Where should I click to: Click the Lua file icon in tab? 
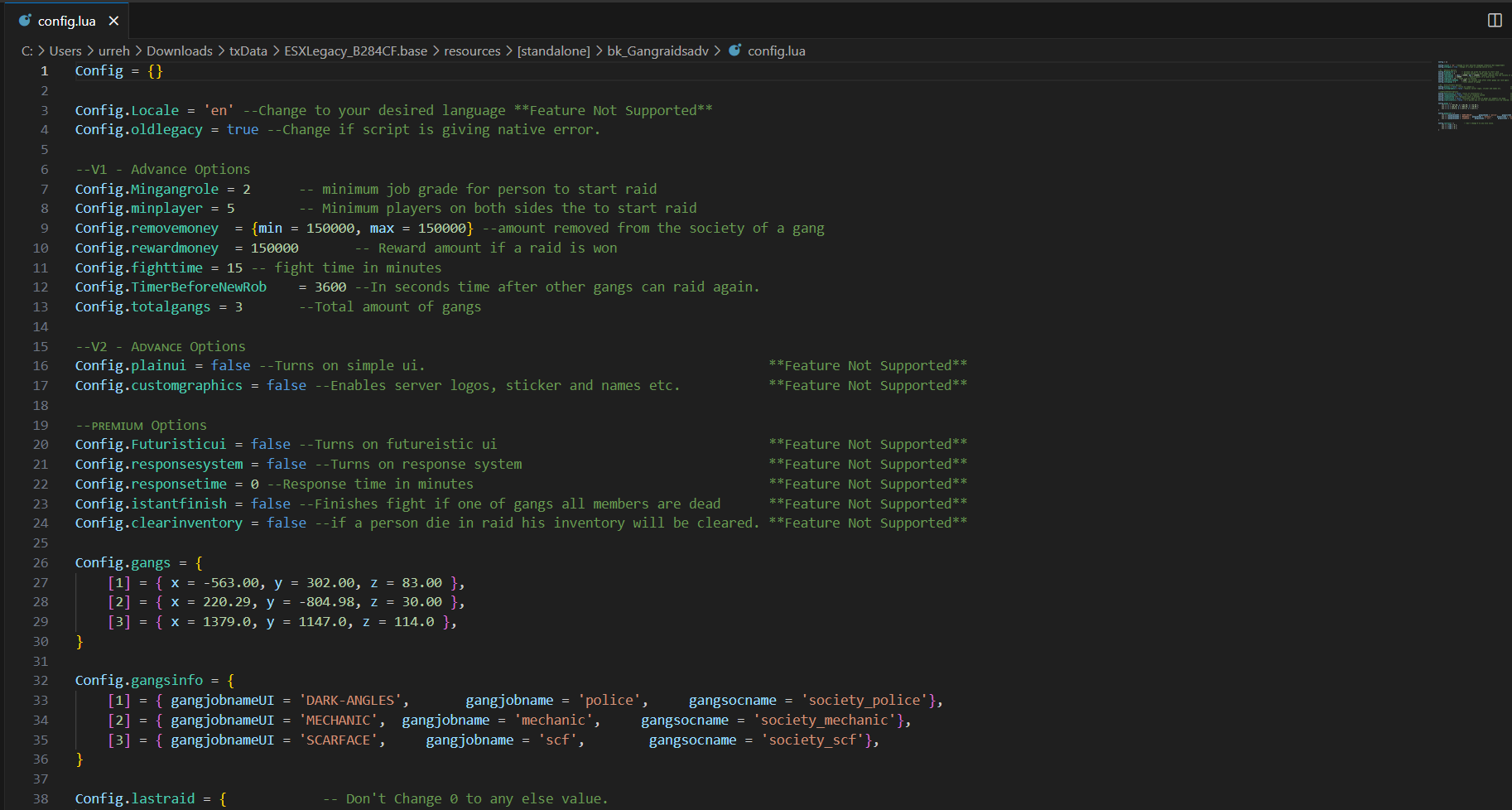click(25, 21)
